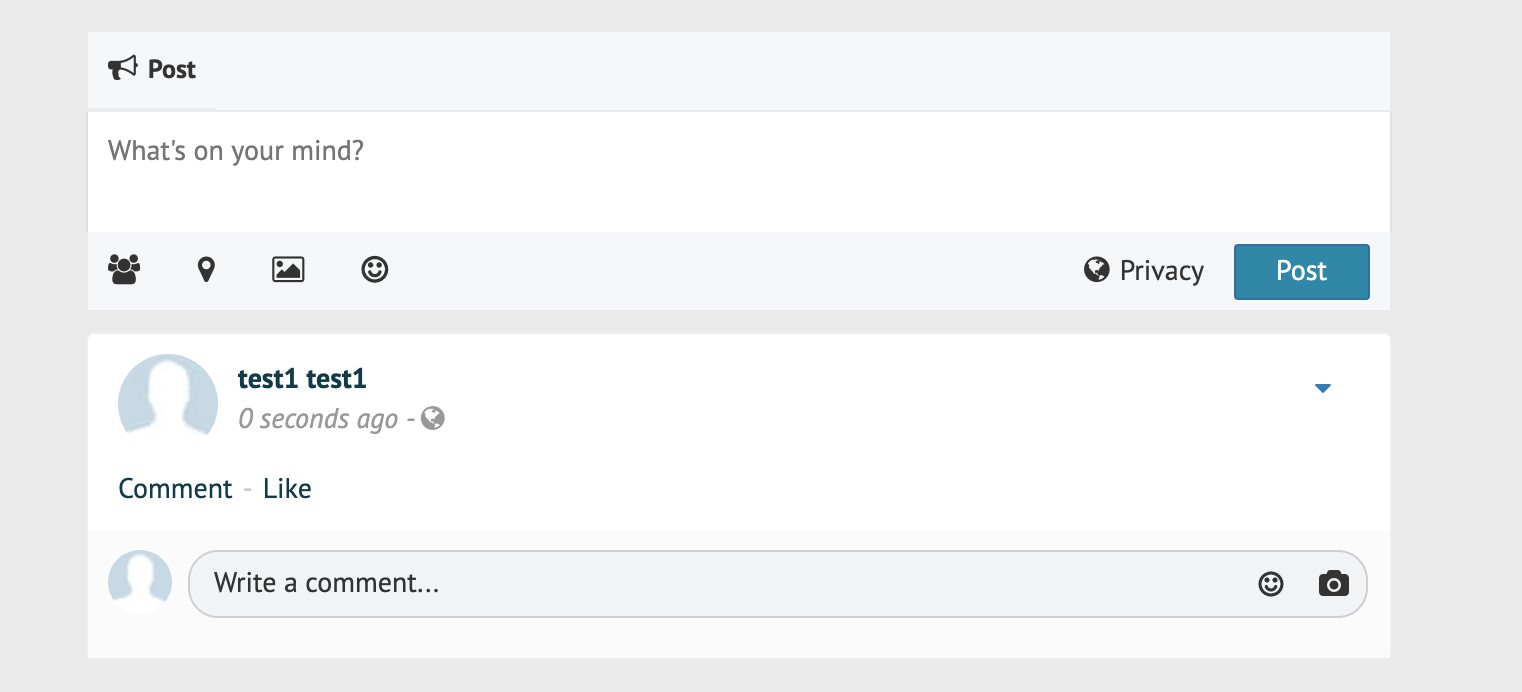Click the small avatar beside comment box

coord(140,582)
